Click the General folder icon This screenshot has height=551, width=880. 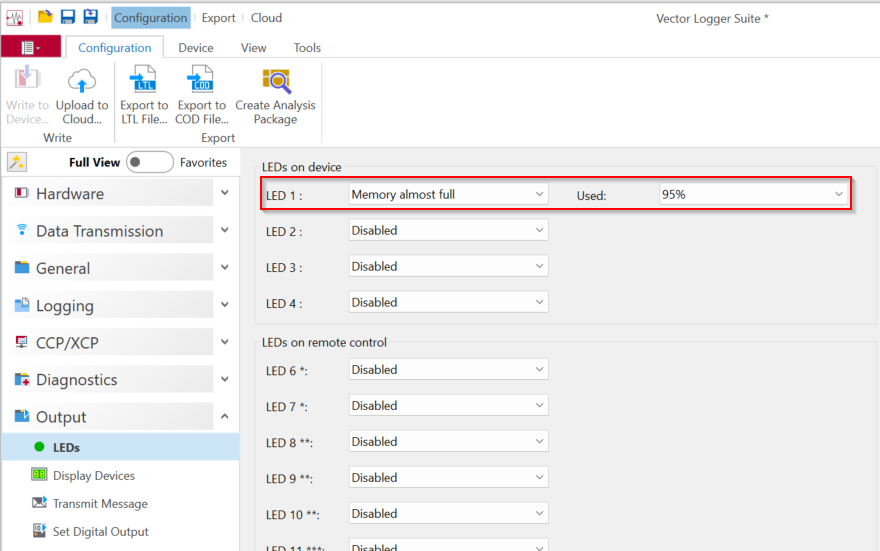[x=22, y=267]
